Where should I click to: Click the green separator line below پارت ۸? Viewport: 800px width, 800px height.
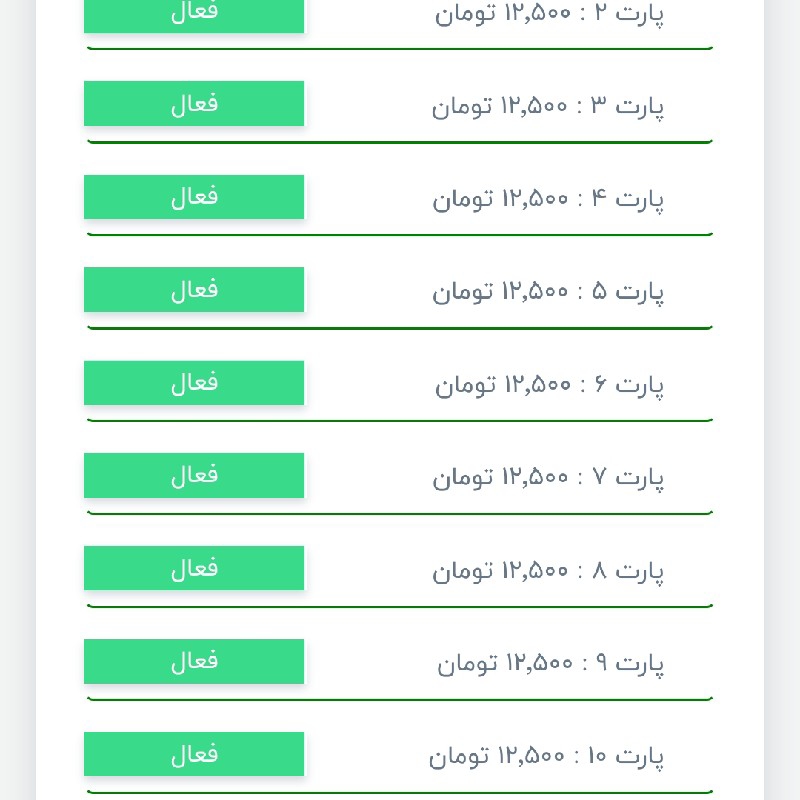click(x=400, y=606)
